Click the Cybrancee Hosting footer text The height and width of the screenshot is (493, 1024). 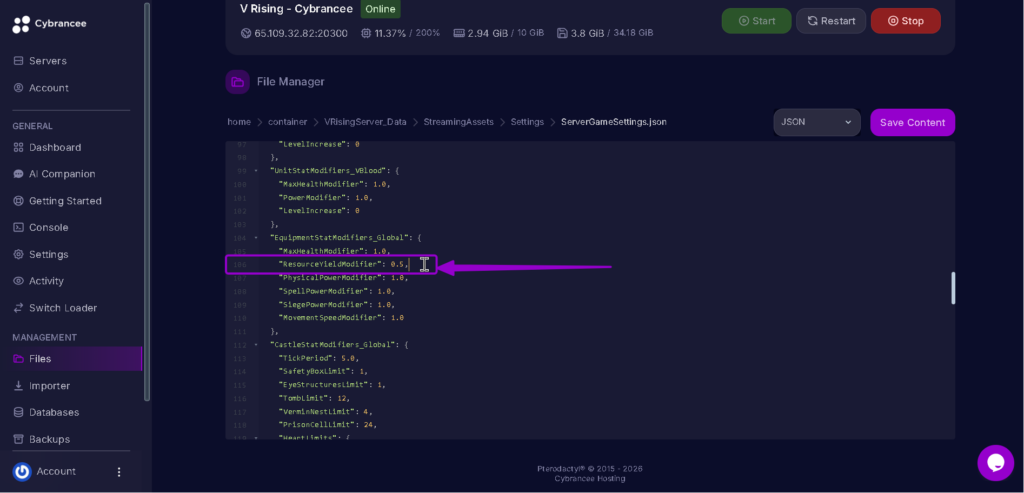[590, 479]
